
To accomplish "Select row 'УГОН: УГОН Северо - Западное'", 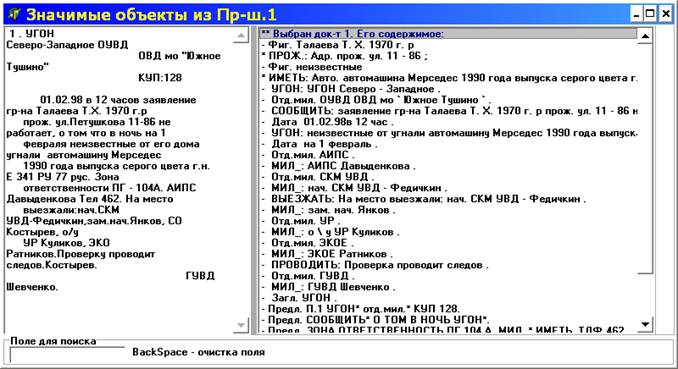I will click(x=448, y=89).
